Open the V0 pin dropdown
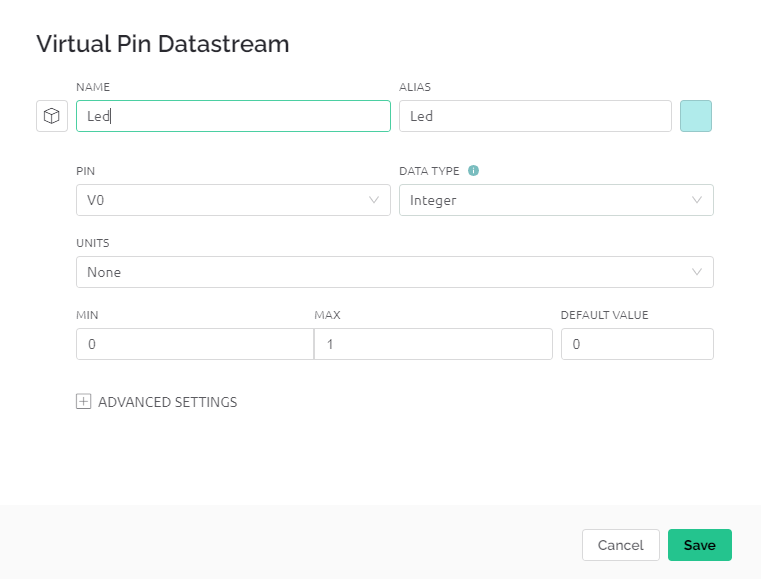 click(233, 200)
